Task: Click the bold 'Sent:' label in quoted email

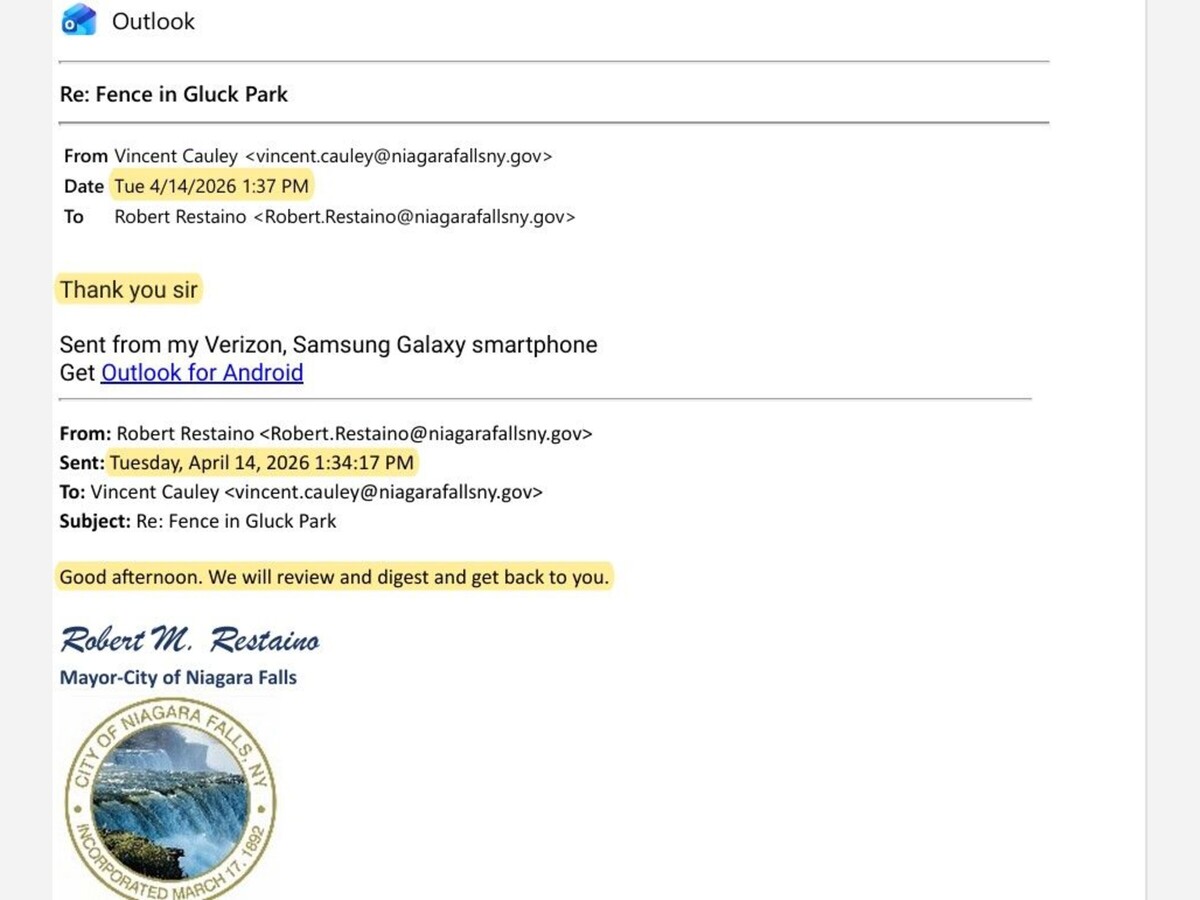Action: point(81,463)
